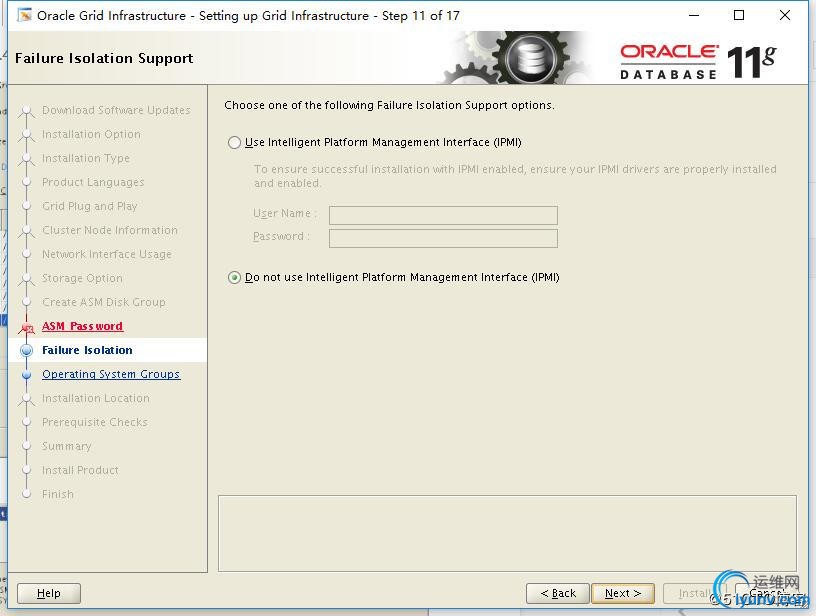The image size is (816, 616).
Task: Select the Failure Isolation step
Action: (x=87, y=350)
